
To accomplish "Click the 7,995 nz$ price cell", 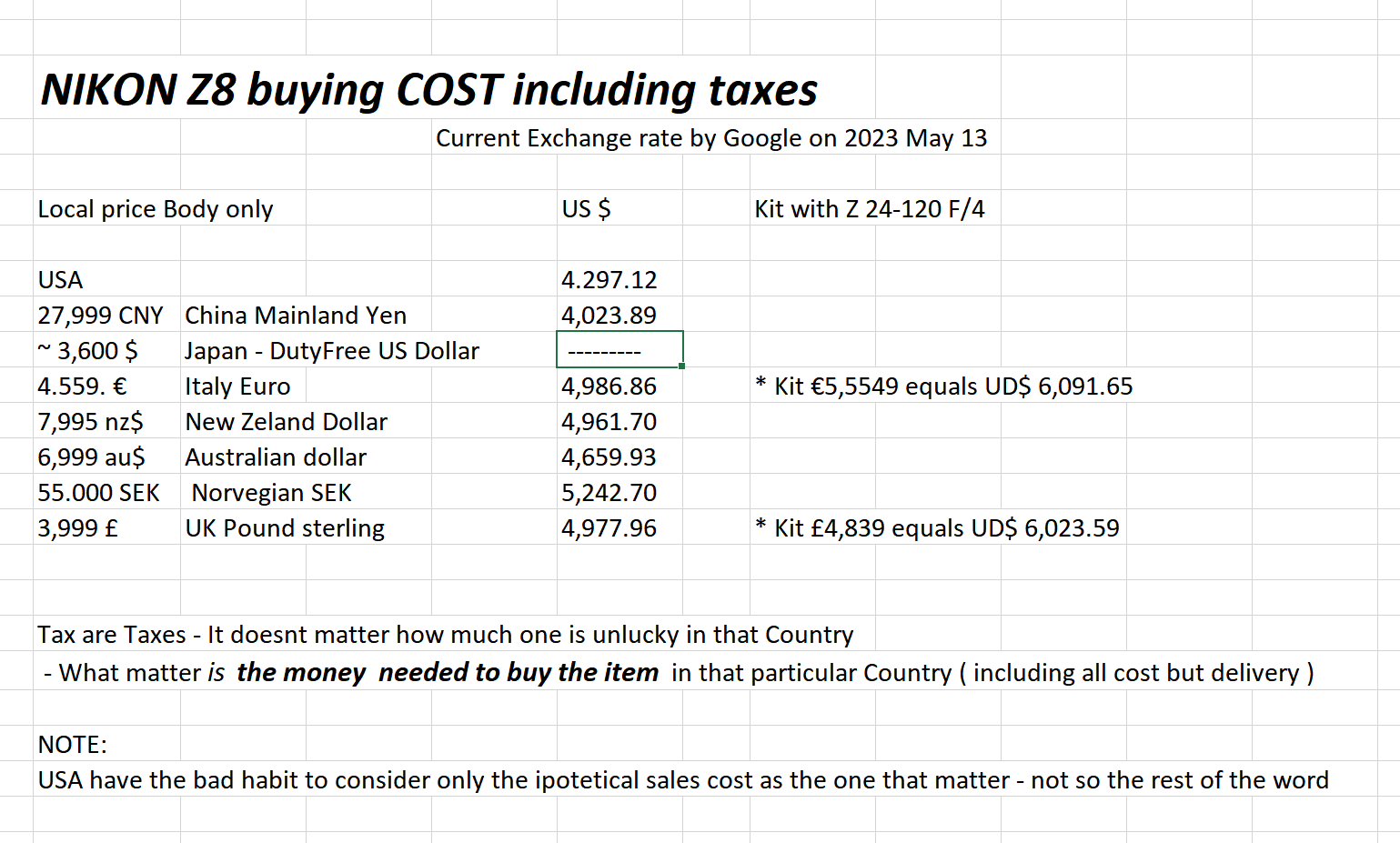I will point(91,422).
